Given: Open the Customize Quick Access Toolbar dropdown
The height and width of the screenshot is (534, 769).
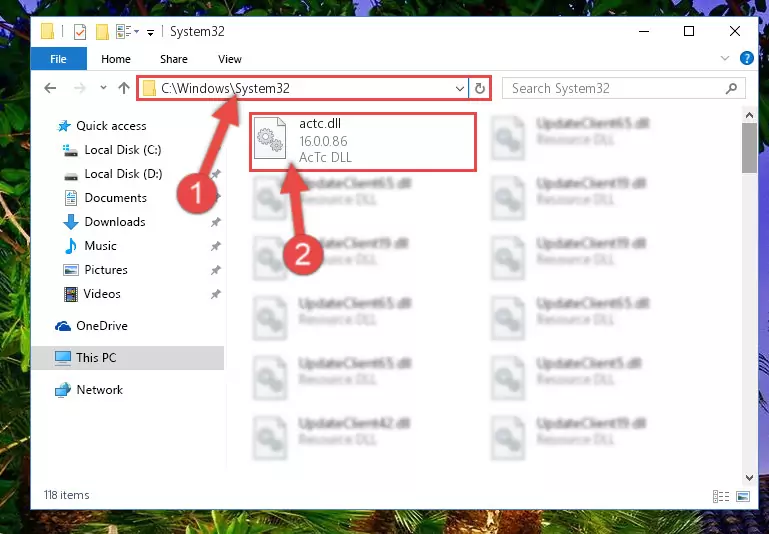Looking at the screenshot, I should pos(151,33).
